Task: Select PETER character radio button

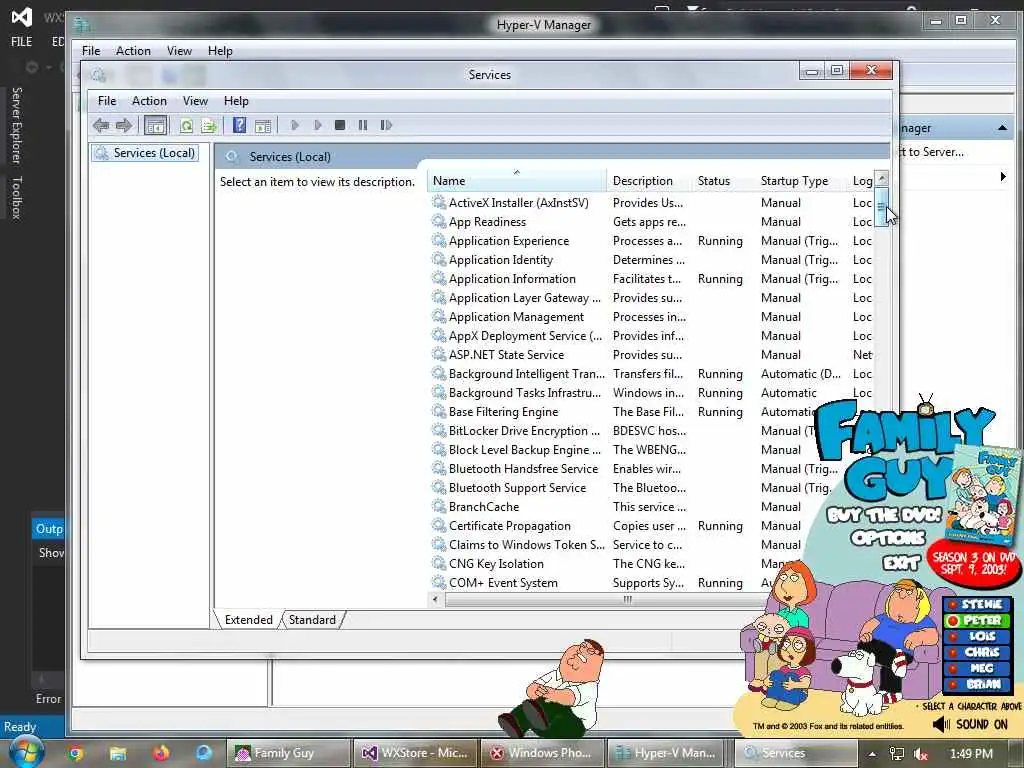Action: coord(953,620)
